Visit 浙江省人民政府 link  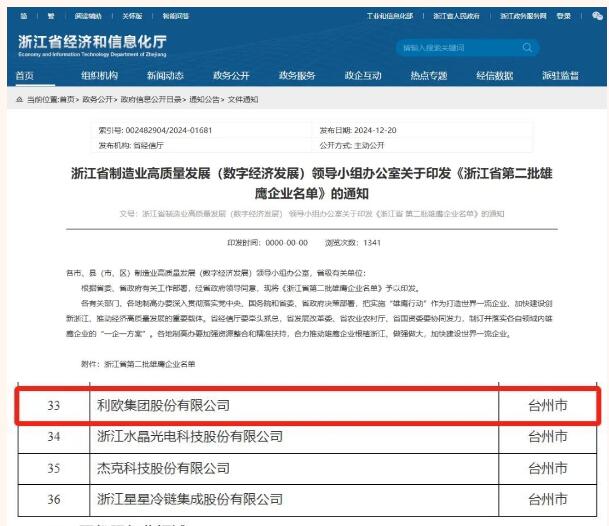tap(456, 16)
